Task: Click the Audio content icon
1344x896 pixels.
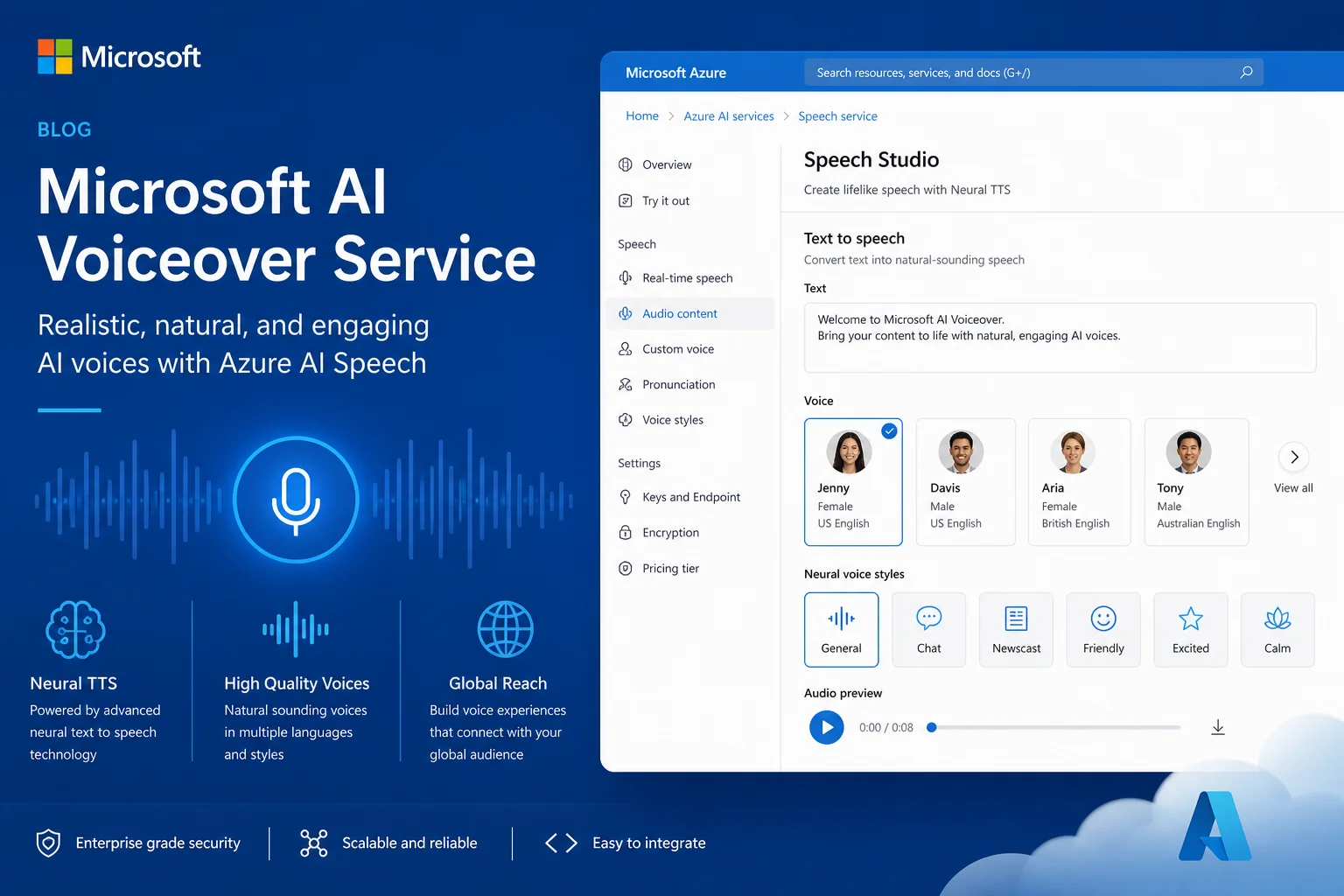Action: tap(626, 313)
